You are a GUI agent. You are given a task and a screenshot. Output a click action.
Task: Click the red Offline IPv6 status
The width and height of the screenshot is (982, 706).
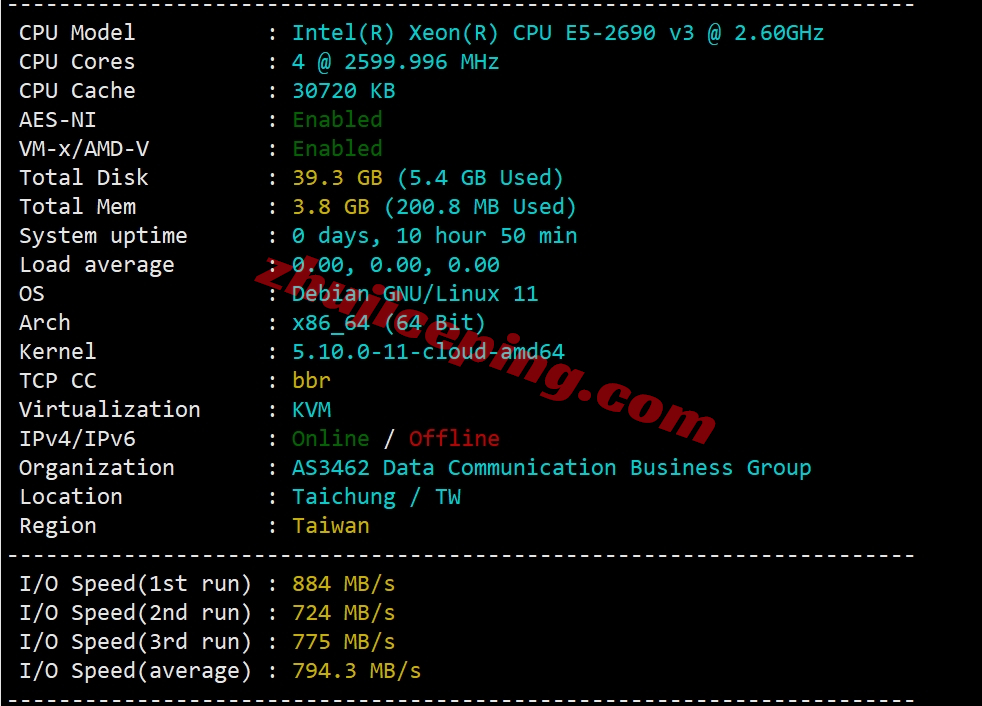[454, 439]
